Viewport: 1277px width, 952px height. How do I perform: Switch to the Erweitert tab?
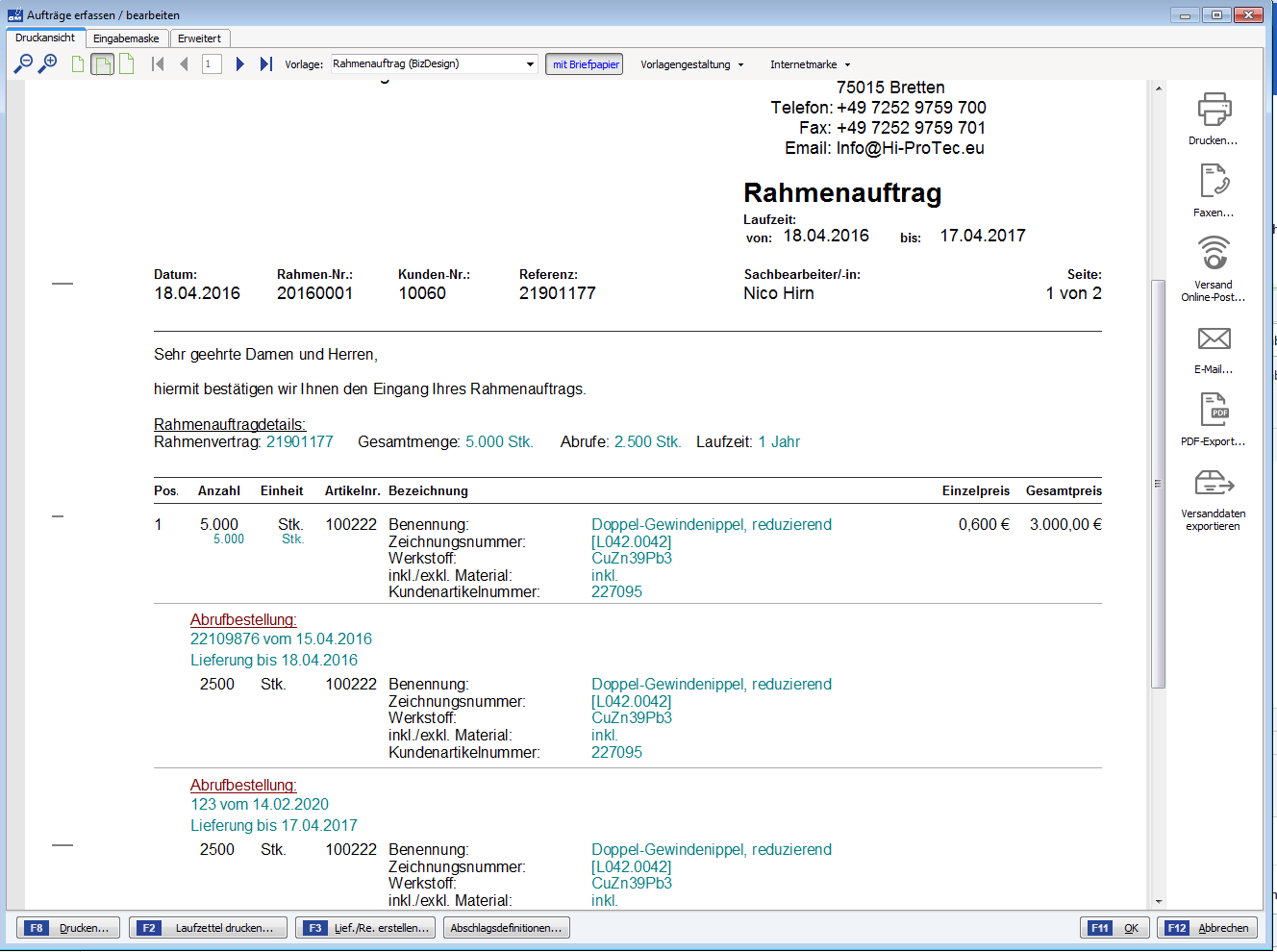(x=199, y=38)
